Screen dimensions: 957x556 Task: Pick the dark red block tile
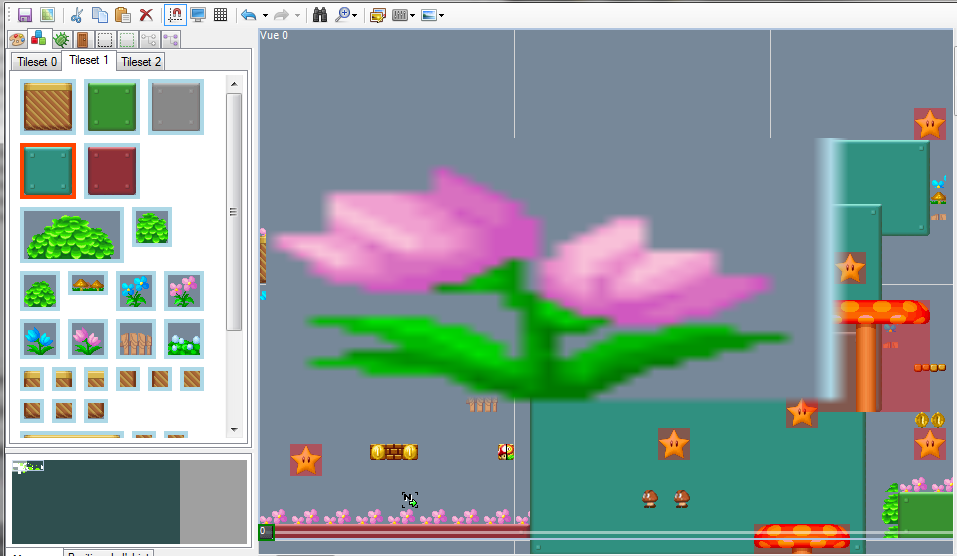click(112, 171)
